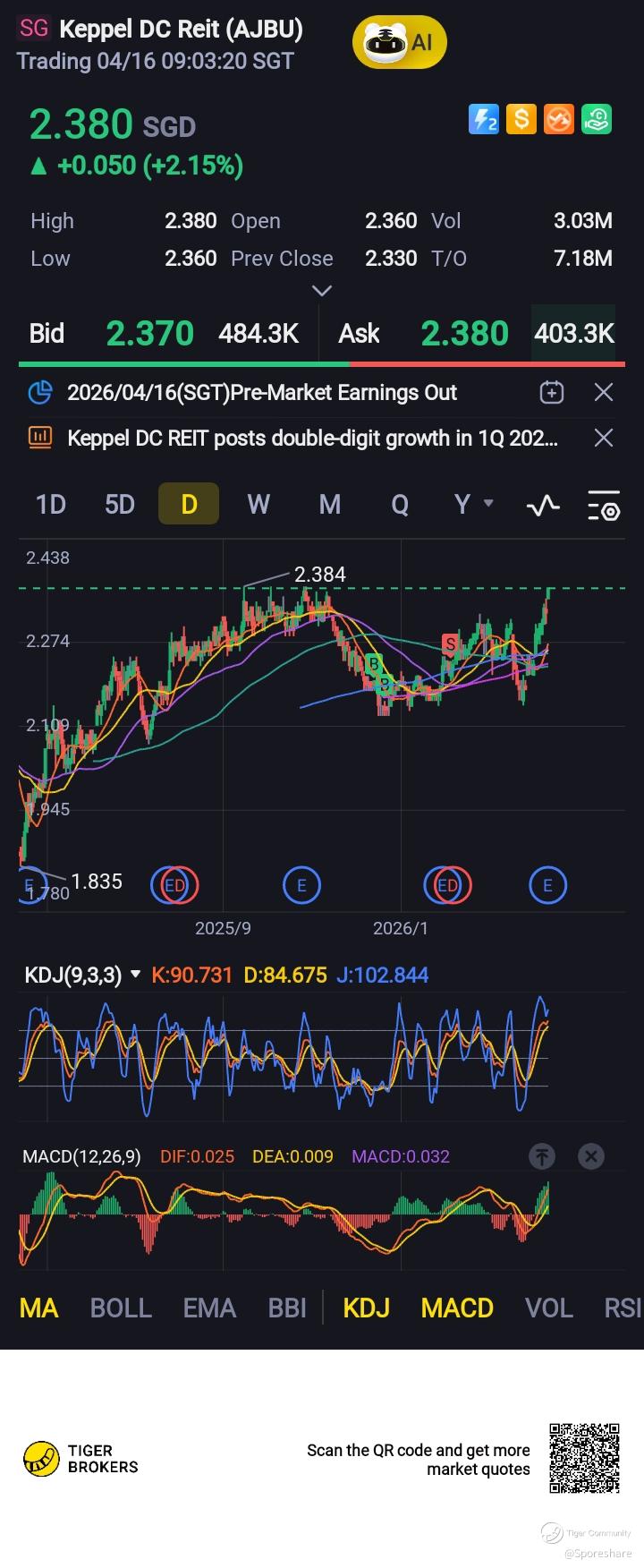The width and height of the screenshot is (644, 1568).
Task: Read Keppel DC REIT double-digit growth news
Action: [313, 438]
